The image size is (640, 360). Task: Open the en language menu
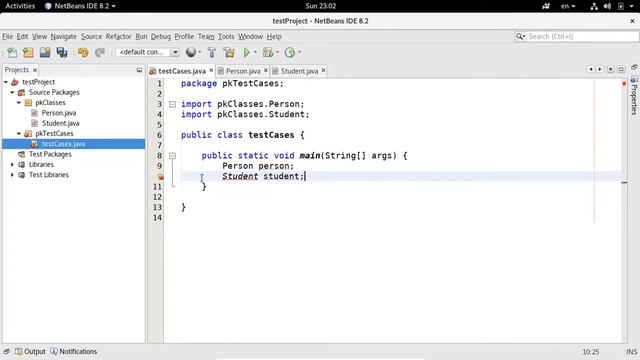click(x=568, y=6)
